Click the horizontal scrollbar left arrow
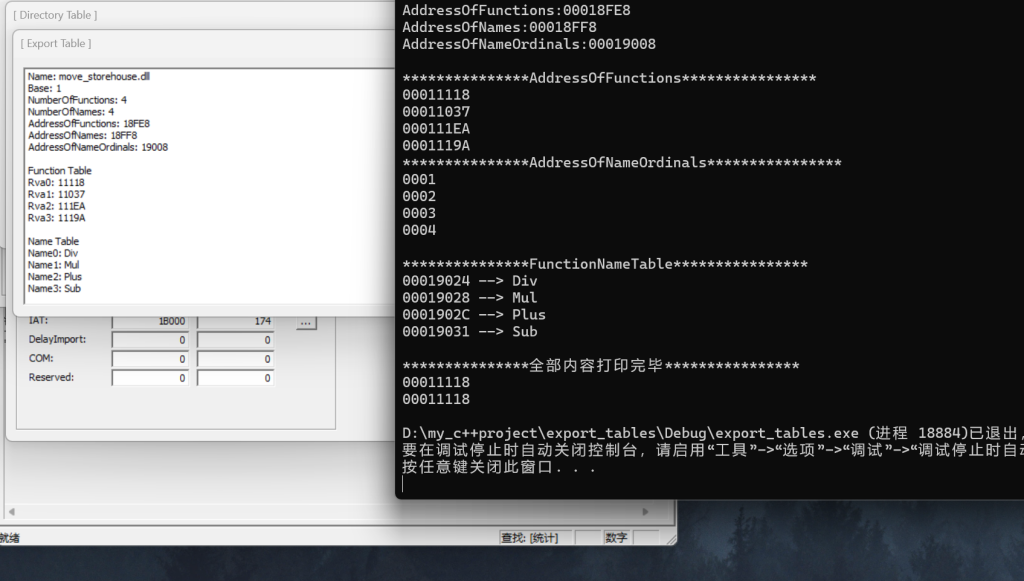This screenshot has height=581, width=1024. point(9,512)
